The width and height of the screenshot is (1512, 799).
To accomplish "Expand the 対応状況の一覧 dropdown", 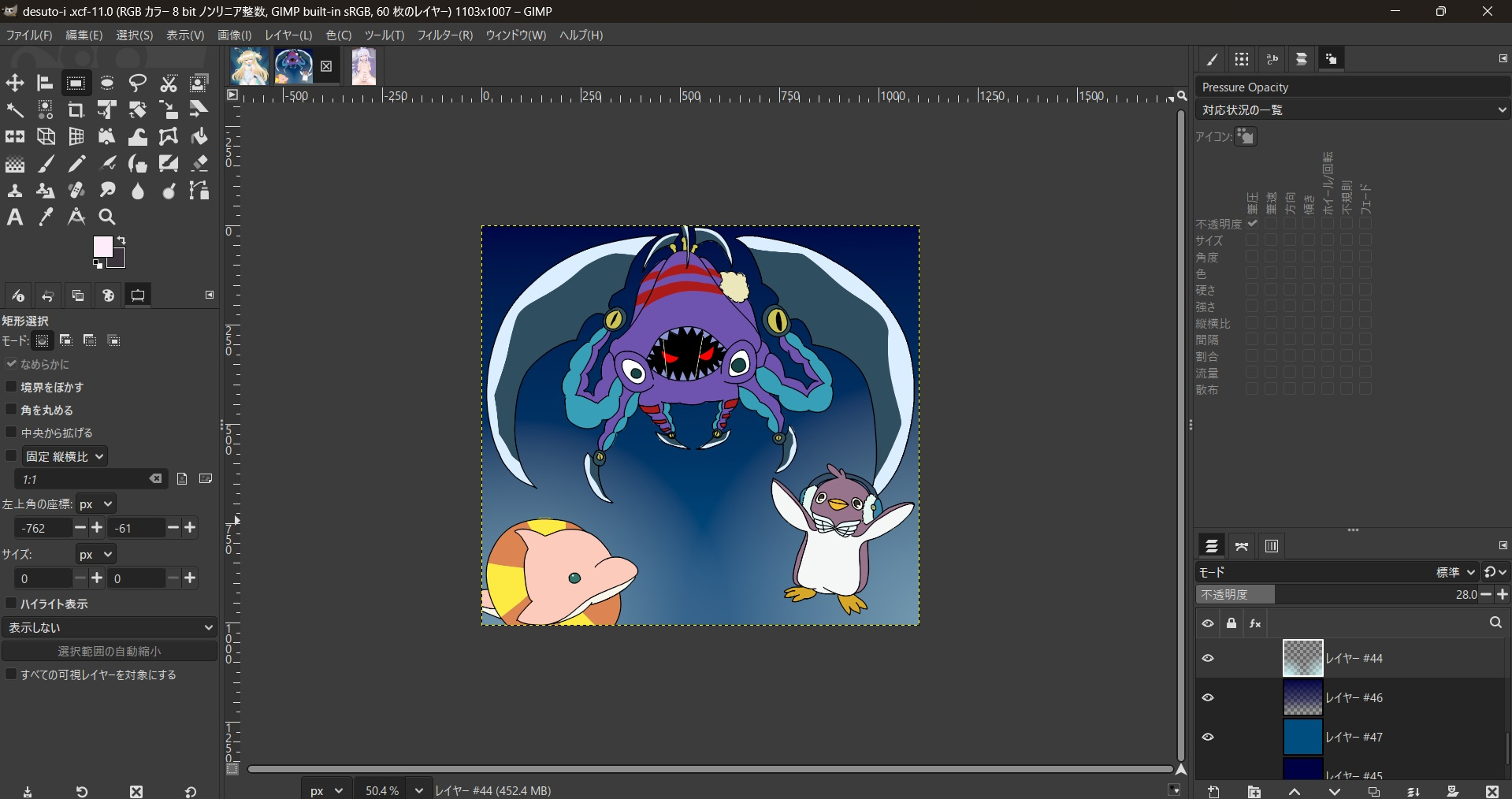I will point(1352,110).
